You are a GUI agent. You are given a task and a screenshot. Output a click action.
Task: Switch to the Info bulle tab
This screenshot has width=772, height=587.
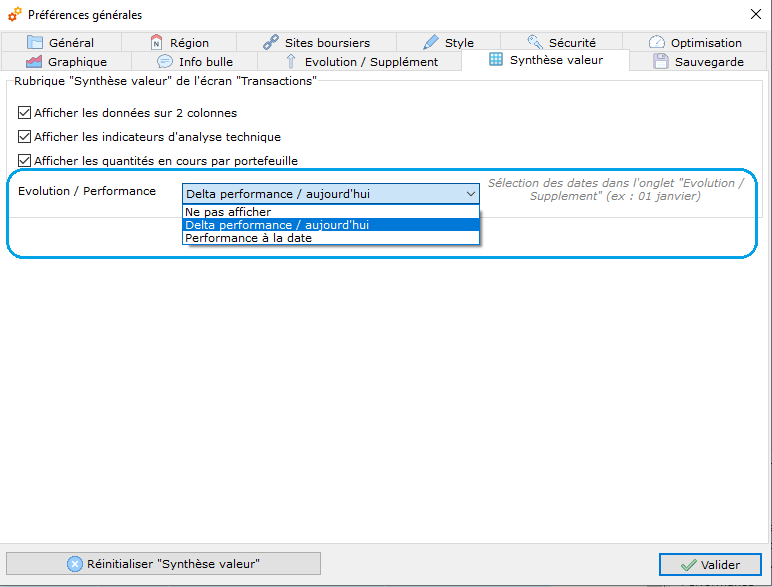tap(194, 62)
